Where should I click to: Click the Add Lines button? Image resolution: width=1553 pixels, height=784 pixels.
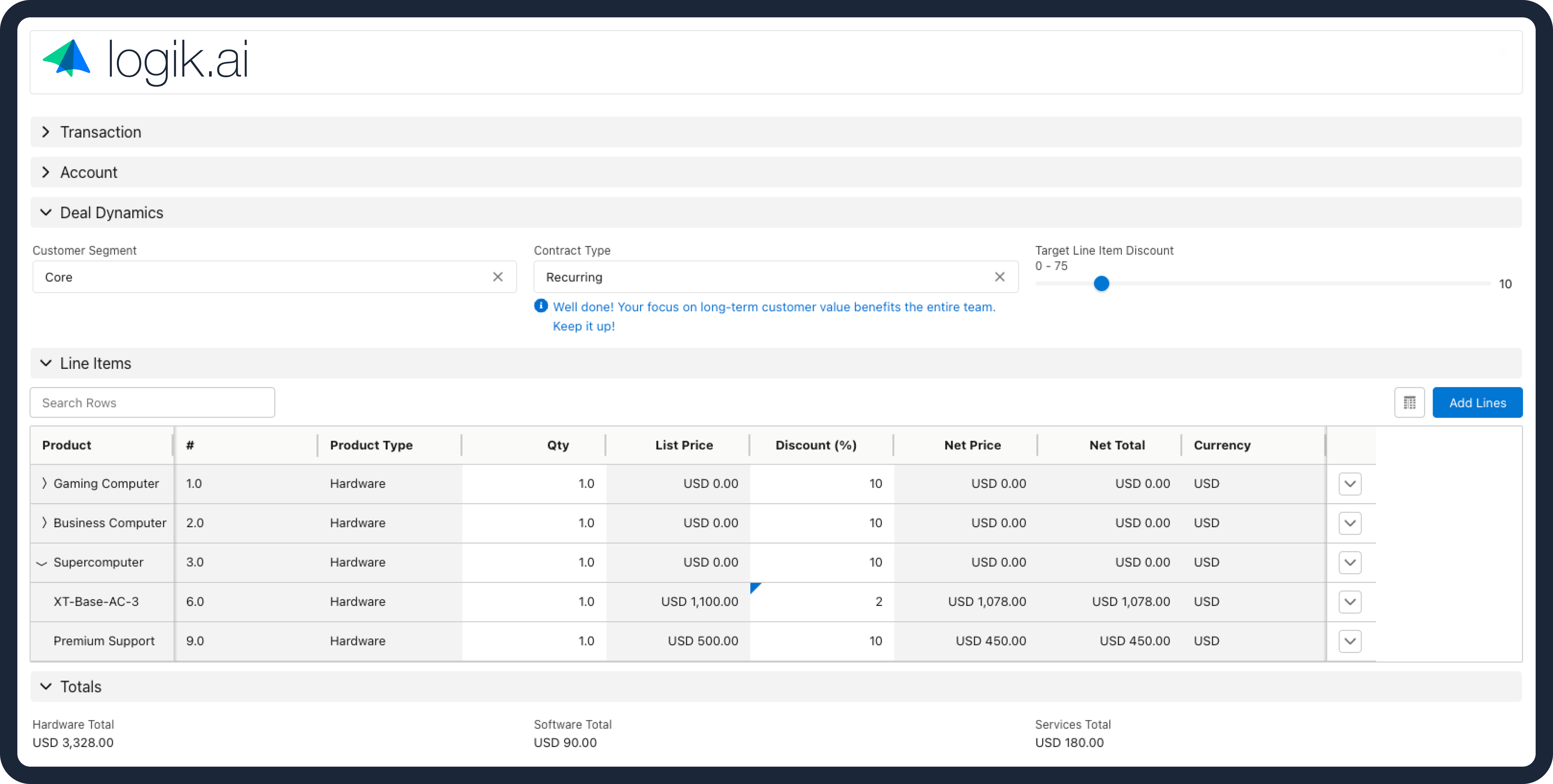click(1477, 402)
